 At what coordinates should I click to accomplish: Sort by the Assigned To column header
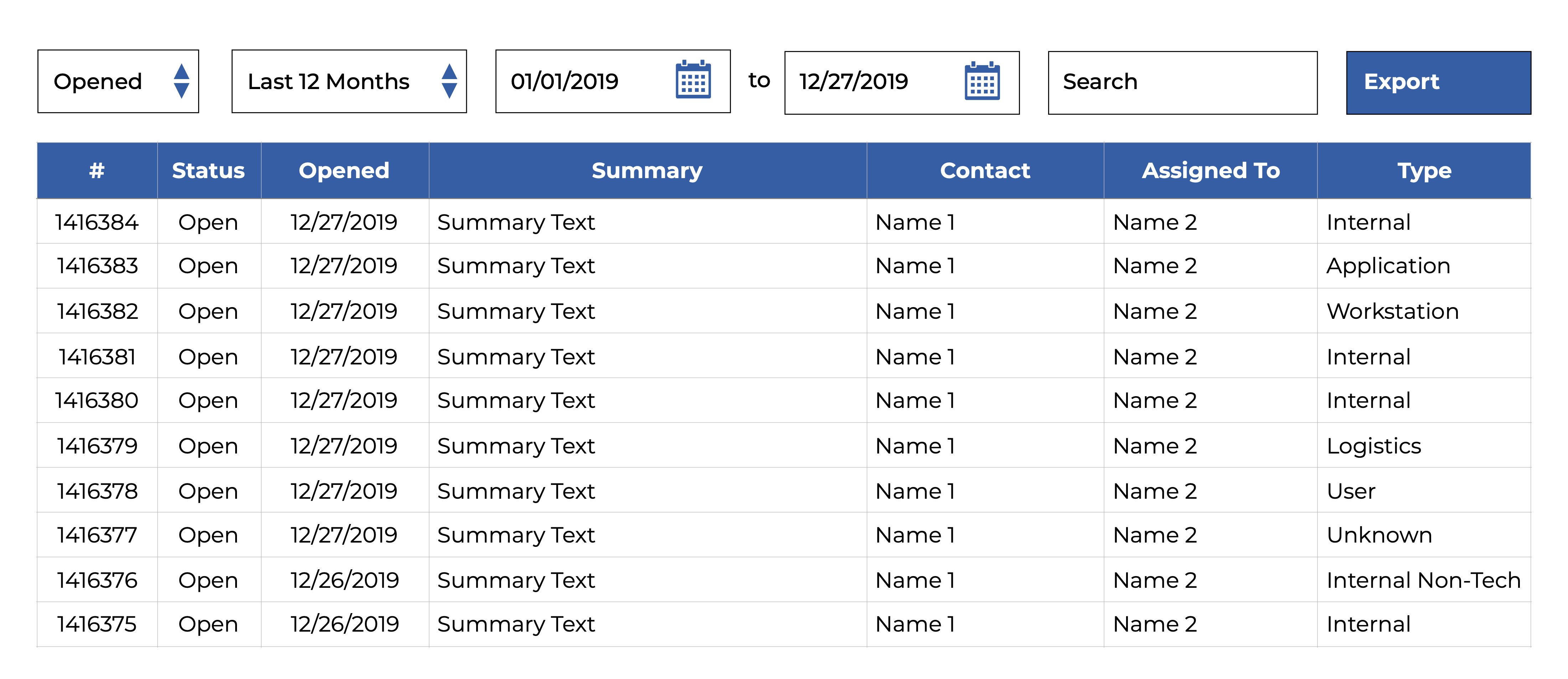[1210, 171]
